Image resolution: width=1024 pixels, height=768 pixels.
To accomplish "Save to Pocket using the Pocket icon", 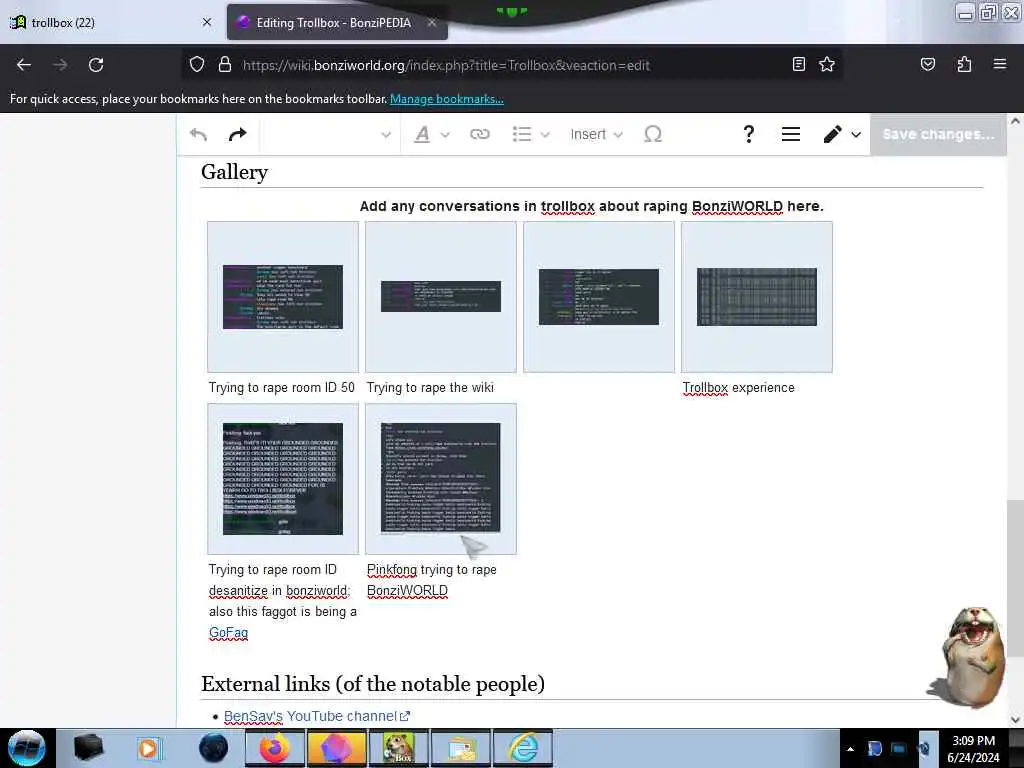I will pyautogui.click(x=927, y=64).
